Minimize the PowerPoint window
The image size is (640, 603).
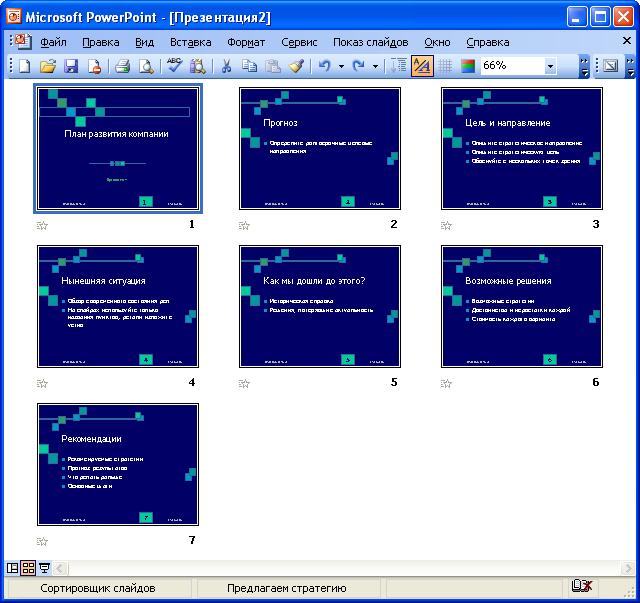click(577, 17)
